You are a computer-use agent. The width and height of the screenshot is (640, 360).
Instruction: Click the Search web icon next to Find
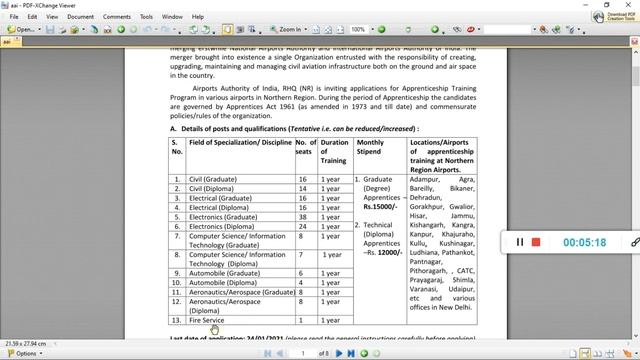click(556, 29)
